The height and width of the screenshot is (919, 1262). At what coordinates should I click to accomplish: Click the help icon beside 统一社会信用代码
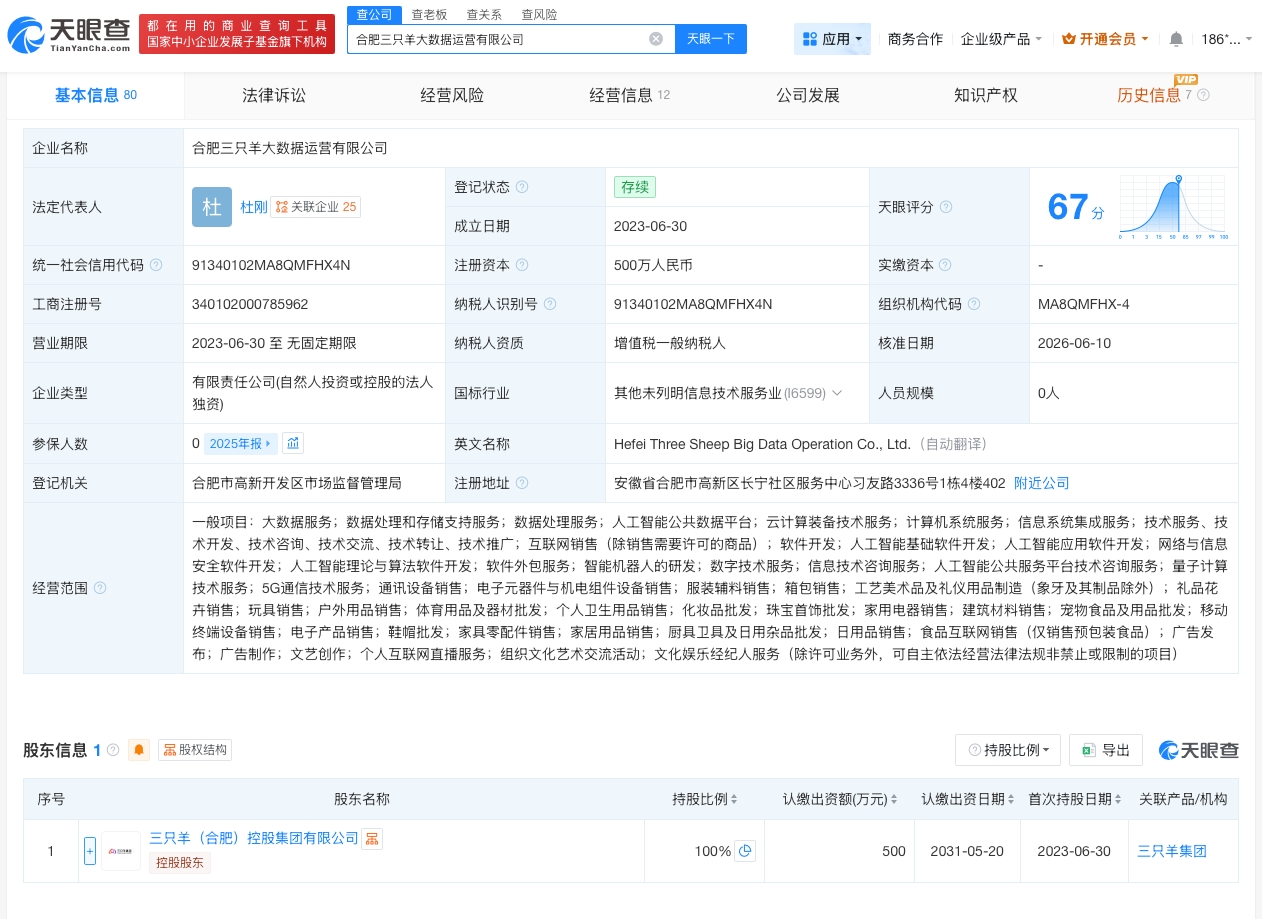(x=155, y=265)
